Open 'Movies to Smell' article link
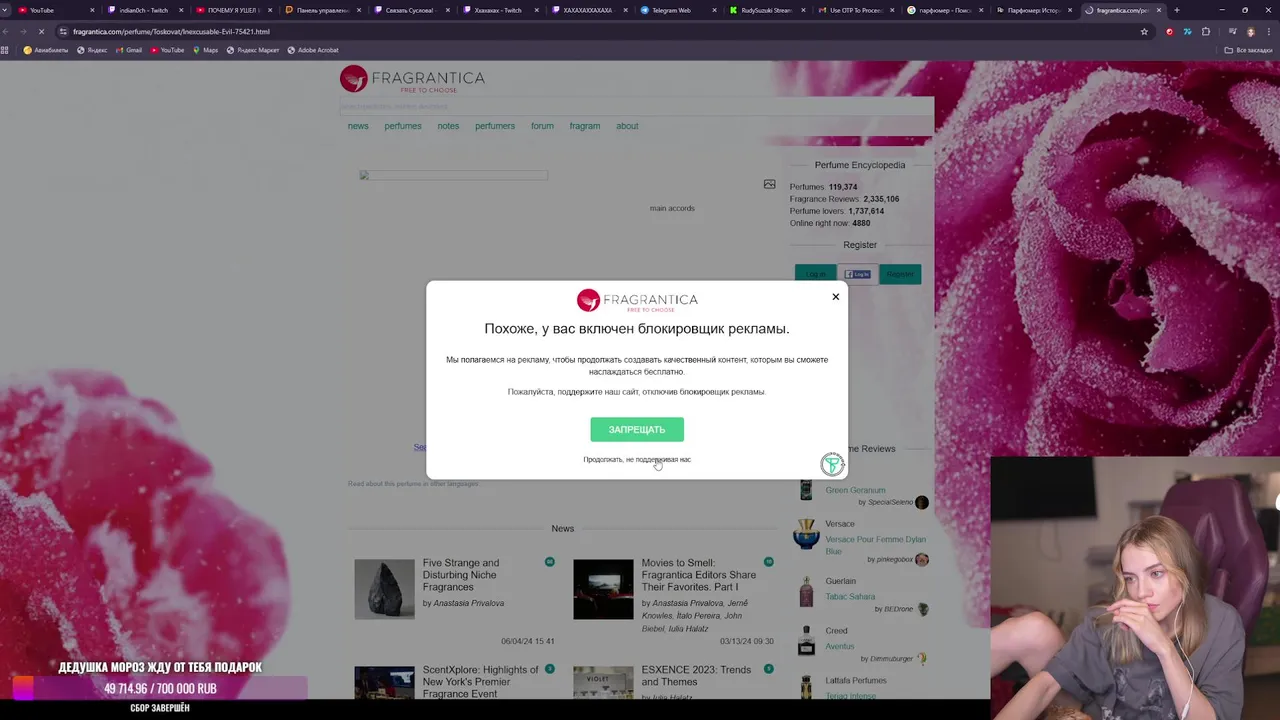This screenshot has height=720, width=1280. pyautogui.click(x=699, y=575)
